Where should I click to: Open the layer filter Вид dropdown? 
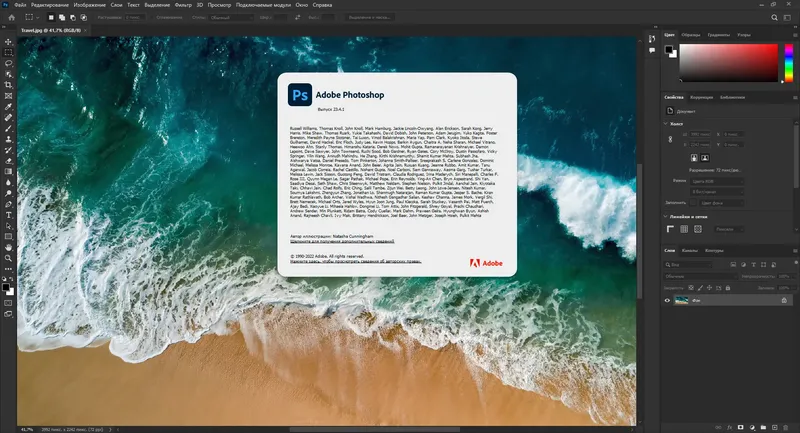coord(688,265)
